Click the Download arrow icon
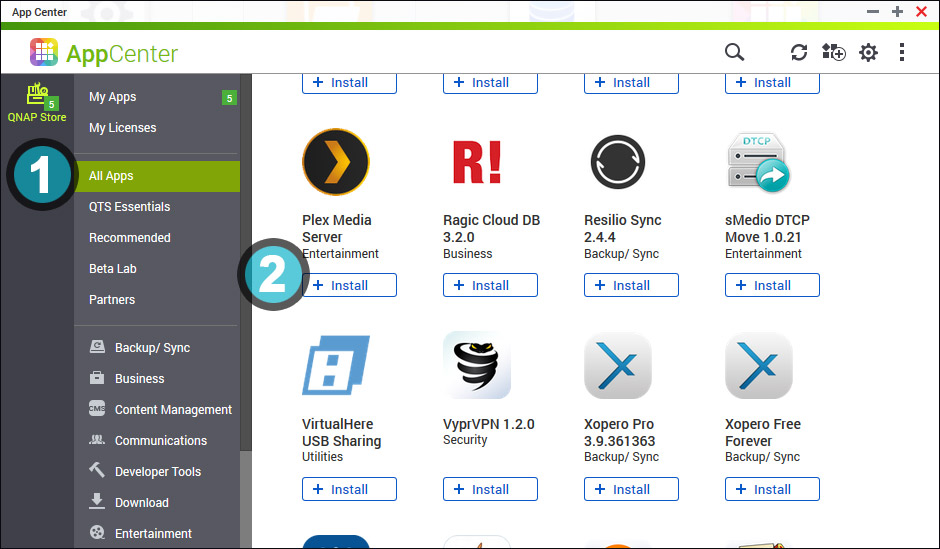 pyautogui.click(x=97, y=501)
